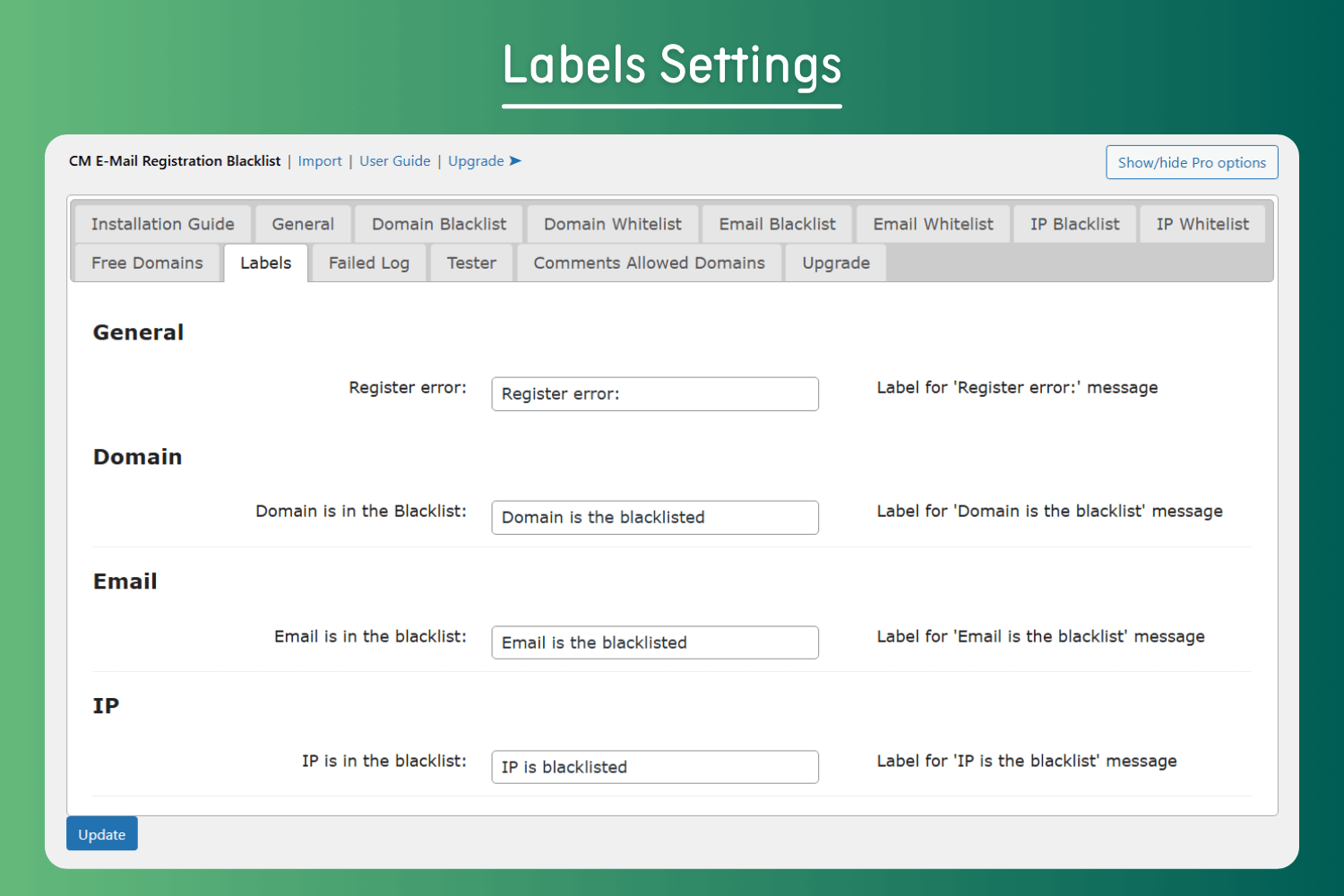
Task: Edit the IP is in the blacklist field
Action: click(655, 767)
